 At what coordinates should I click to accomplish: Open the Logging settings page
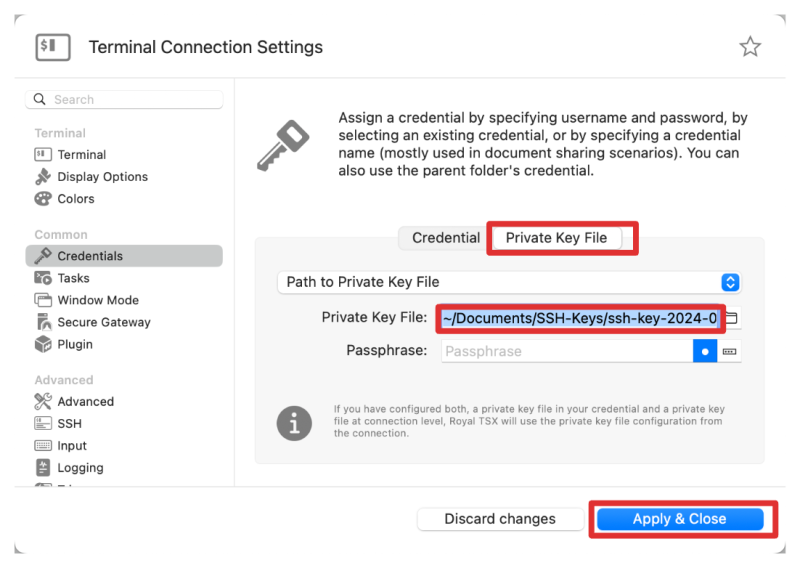click(x=80, y=468)
